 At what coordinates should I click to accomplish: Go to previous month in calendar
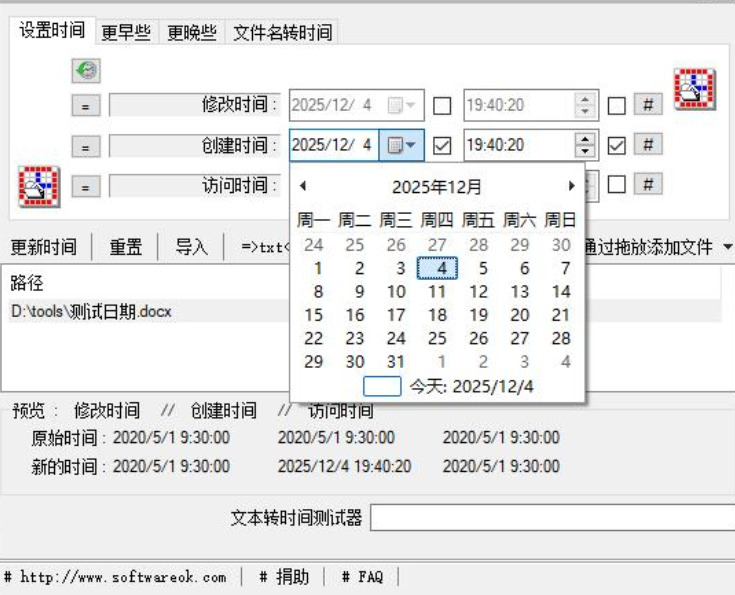(303, 186)
